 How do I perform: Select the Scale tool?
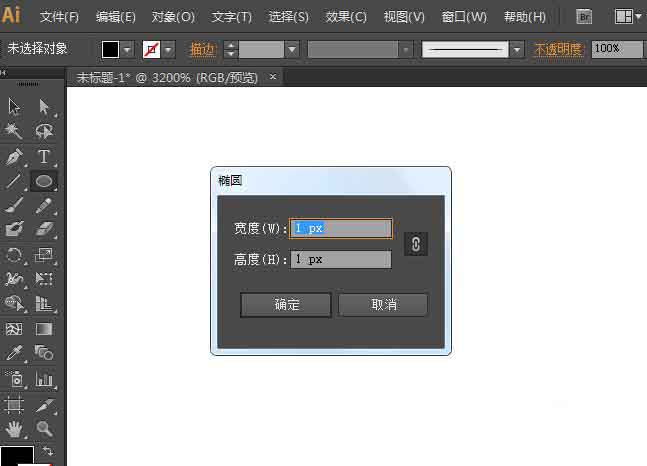point(44,255)
